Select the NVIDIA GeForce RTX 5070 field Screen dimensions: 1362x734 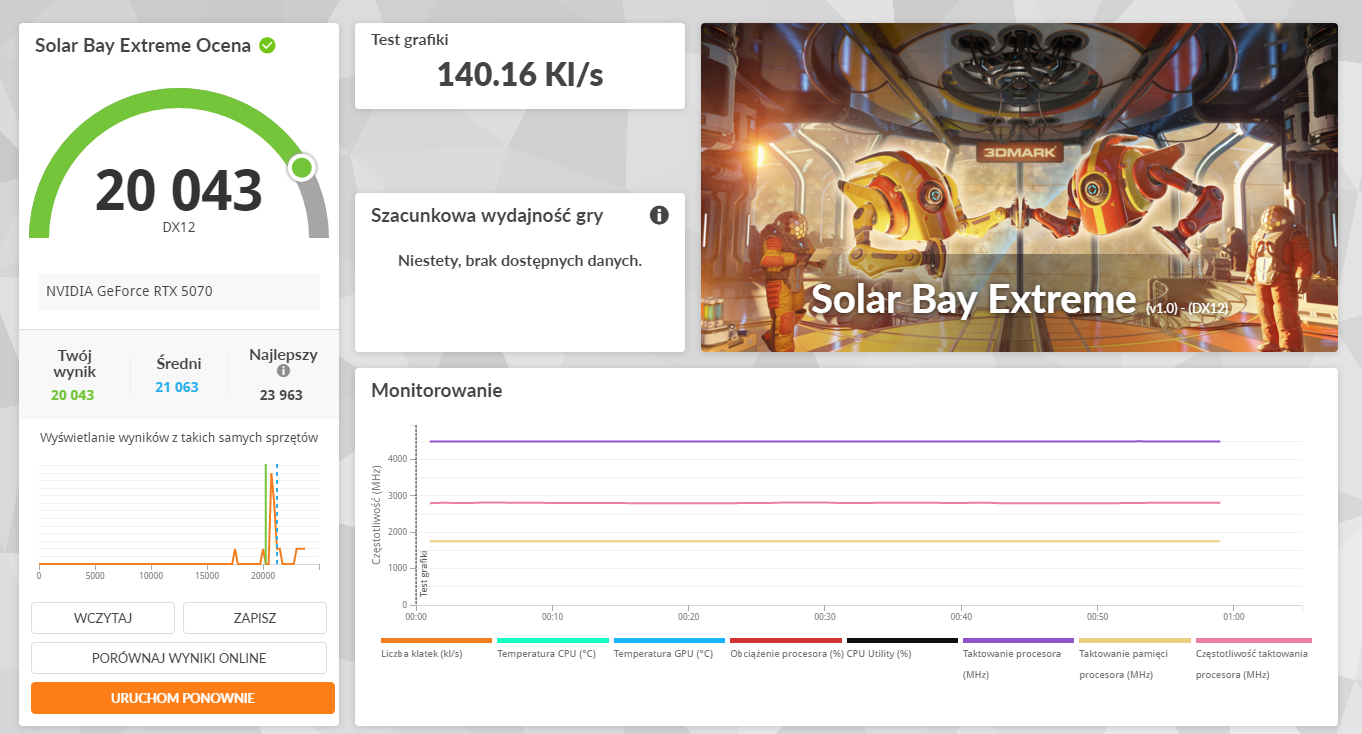click(179, 291)
